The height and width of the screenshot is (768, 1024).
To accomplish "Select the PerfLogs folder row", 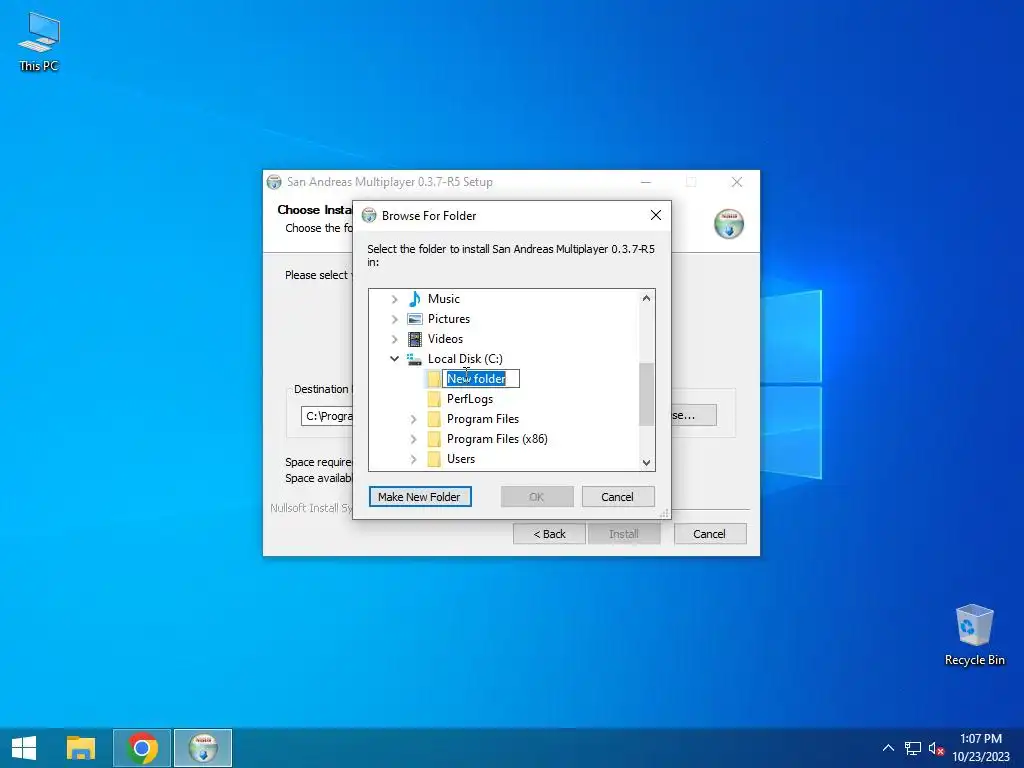I will [470, 399].
